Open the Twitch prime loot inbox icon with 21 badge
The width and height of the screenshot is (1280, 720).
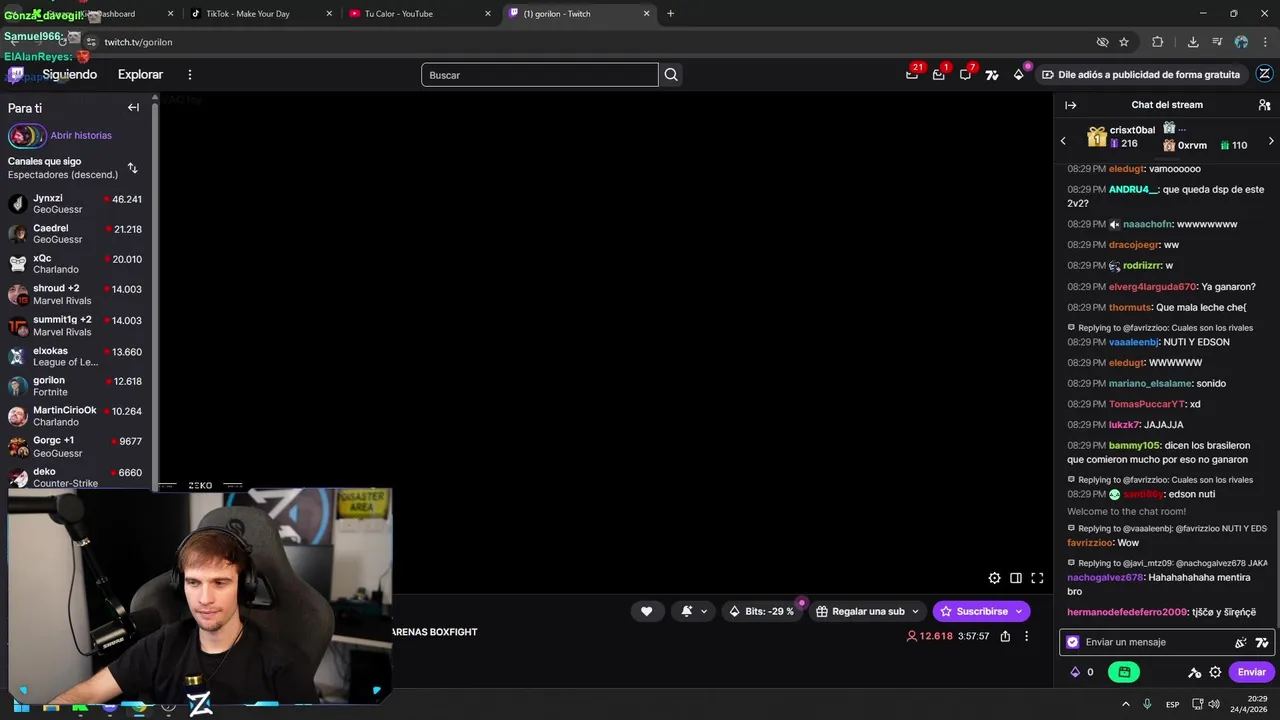pos(912,75)
